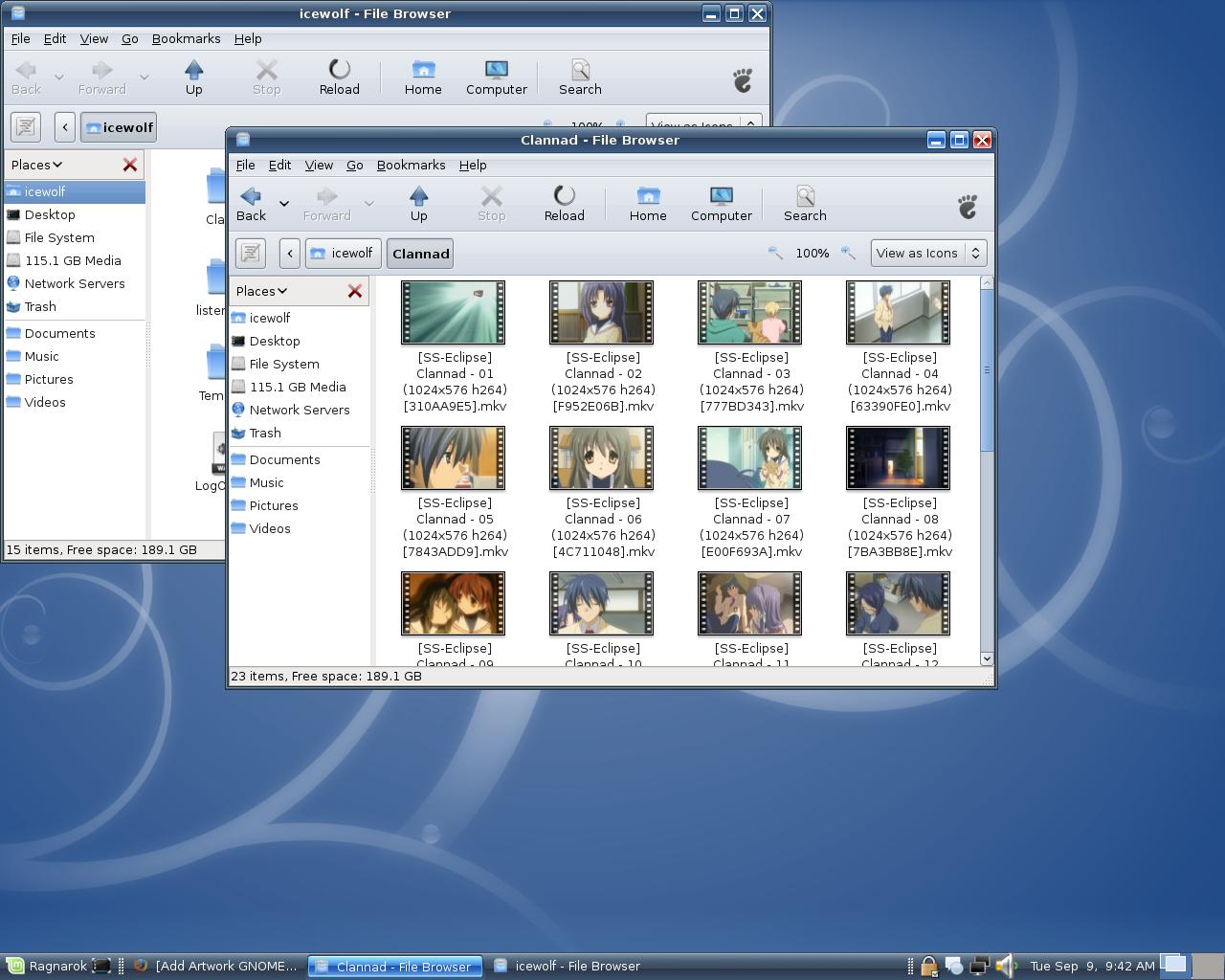The width and height of the screenshot is (1225, 980).
Task: Open Computer in icewolf window toolbar
Action: tap(497, 78)
